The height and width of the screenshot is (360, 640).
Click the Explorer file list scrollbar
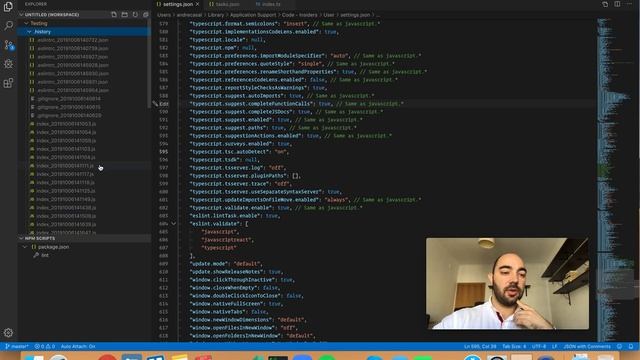coord(149,65)
